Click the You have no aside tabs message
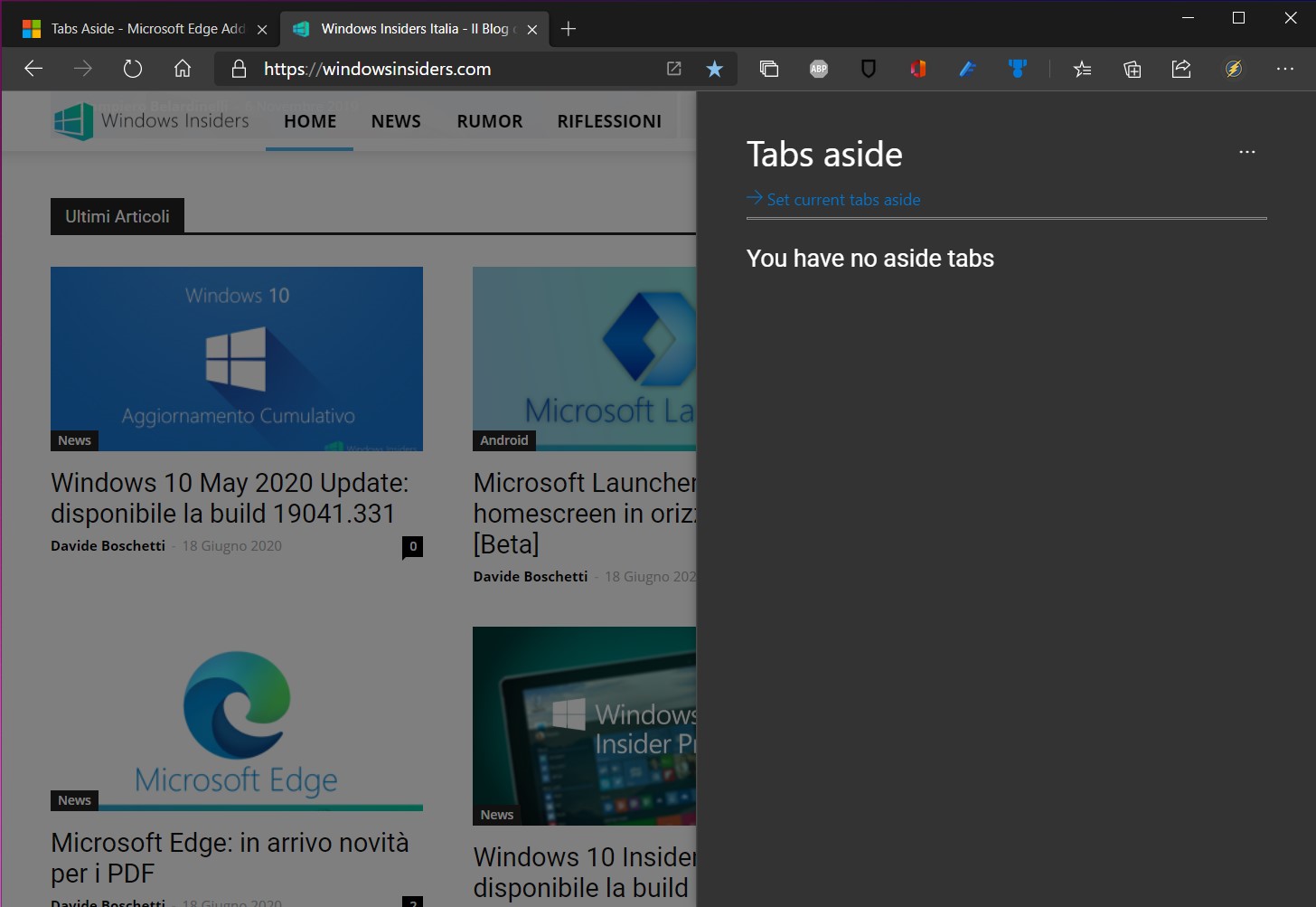 coord(870,259)
